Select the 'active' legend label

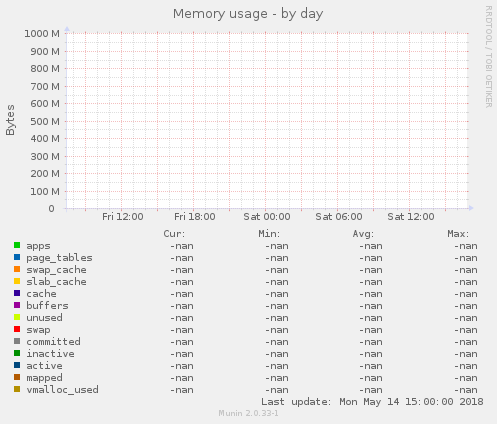click(x=44, y=366)
